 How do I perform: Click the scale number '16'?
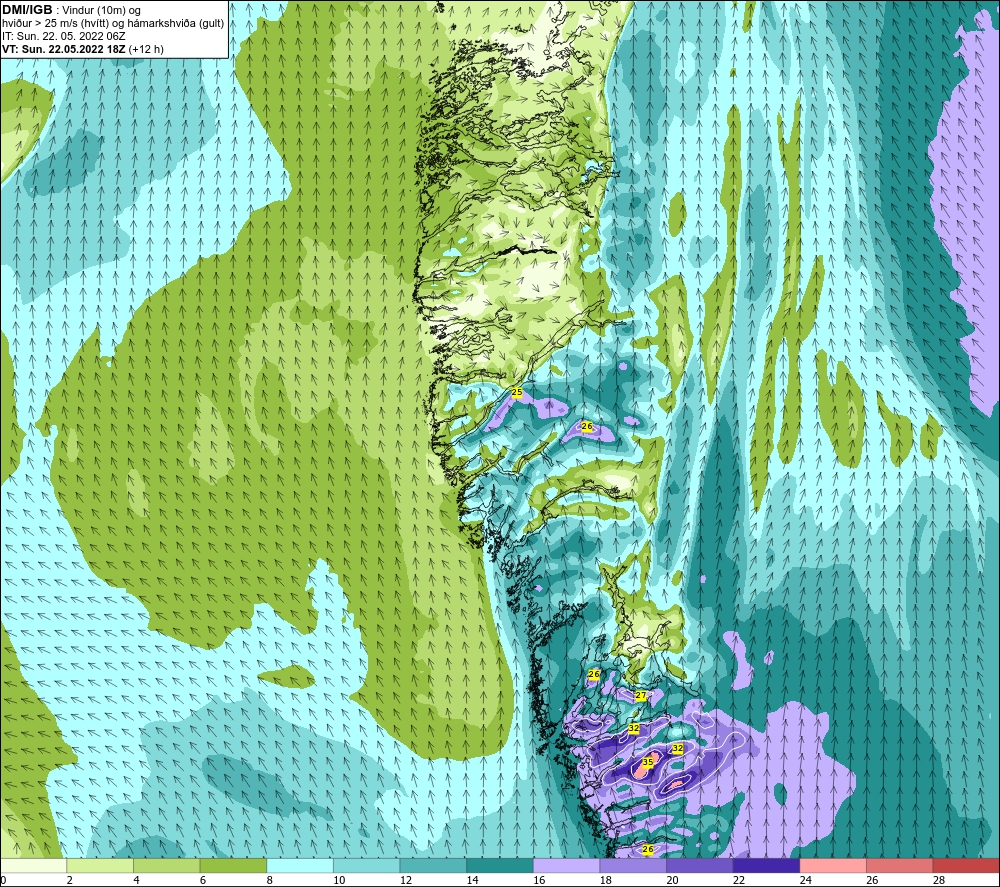(x=539, y=880)
